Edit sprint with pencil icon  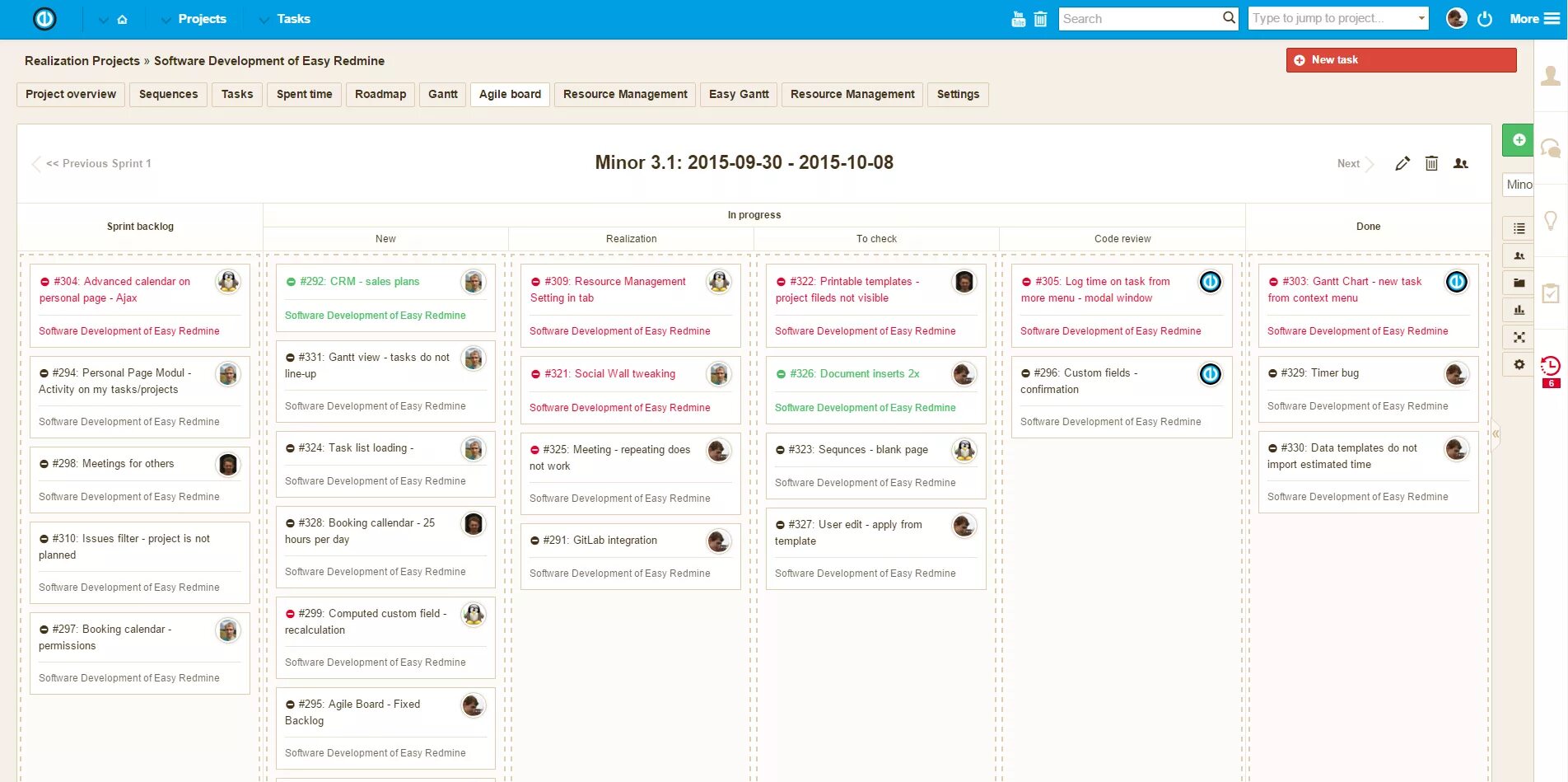1402,163
